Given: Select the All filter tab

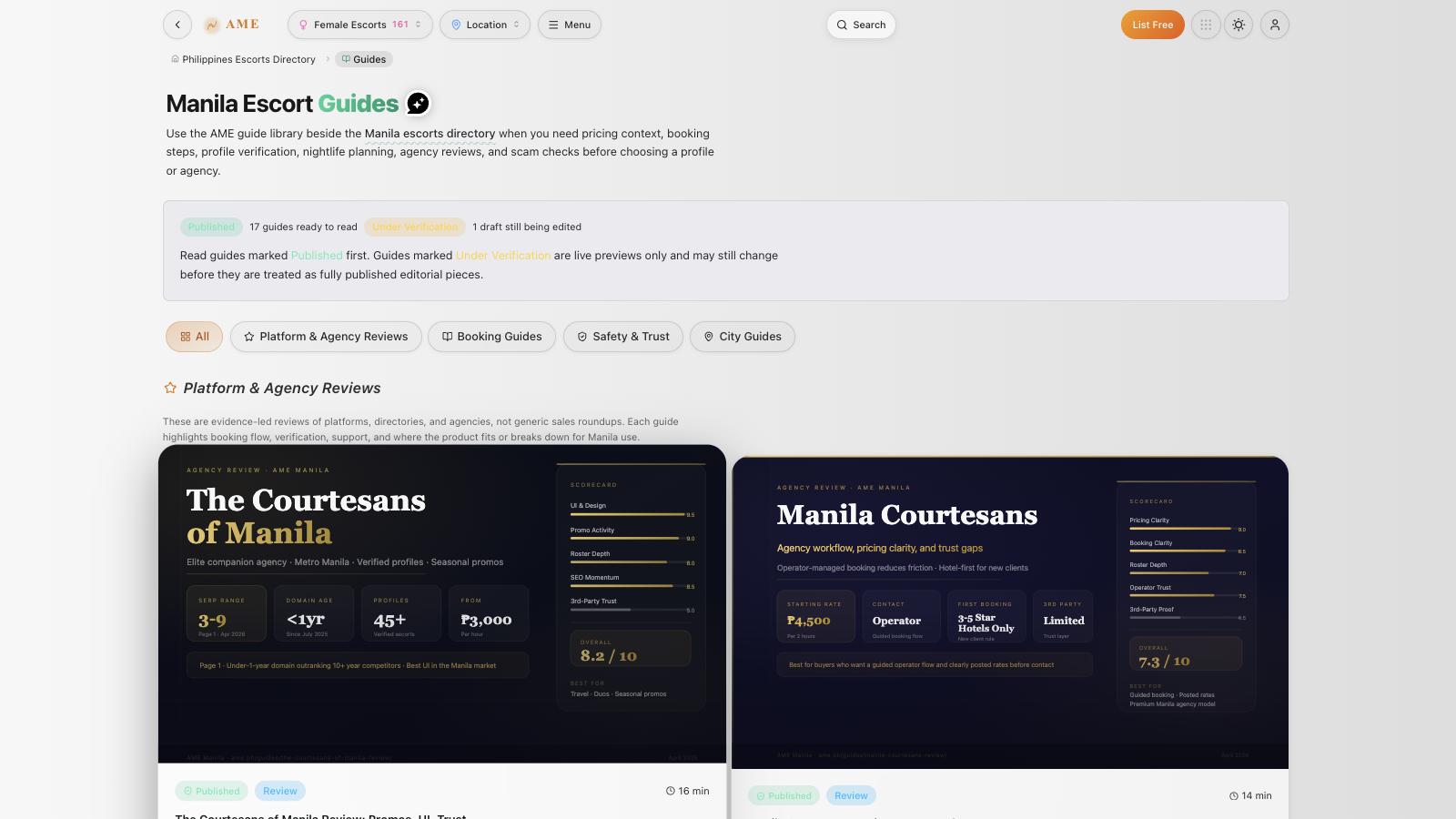Looking at the screenshot, I should [x=194, y=337].
